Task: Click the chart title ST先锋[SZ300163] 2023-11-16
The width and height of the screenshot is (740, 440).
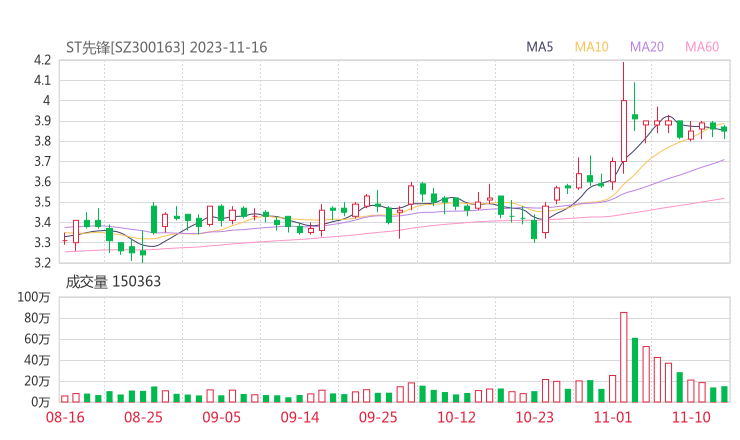Action: (x=167, y=48)
